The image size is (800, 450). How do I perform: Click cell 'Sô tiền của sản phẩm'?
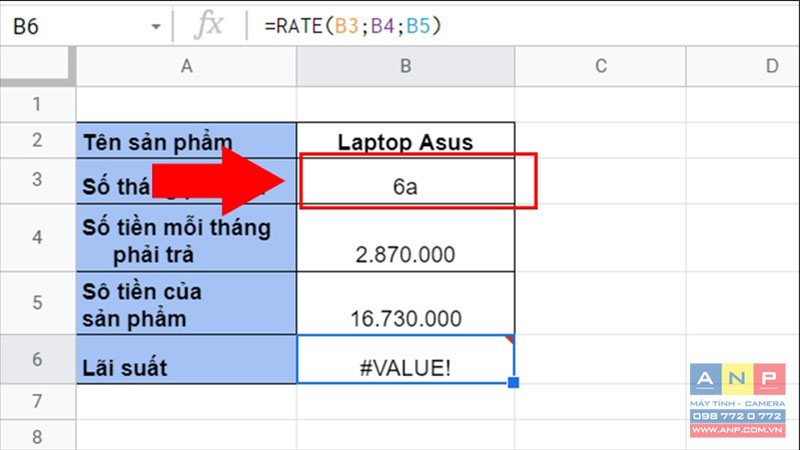coord(186,303)
